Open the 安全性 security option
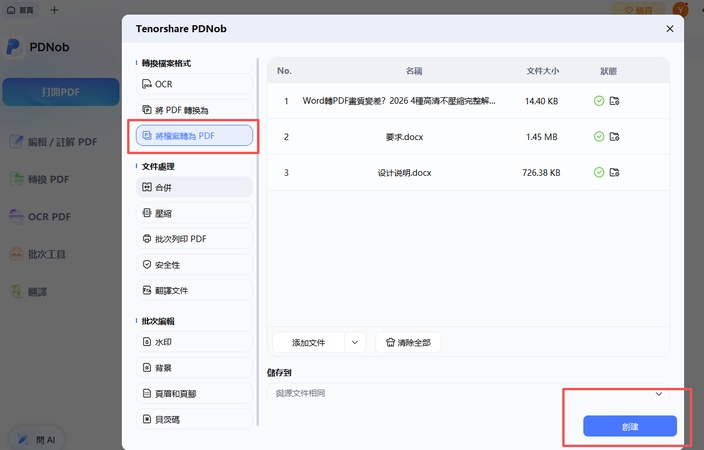Screen dimensions: 704x450 click(194, 265)
